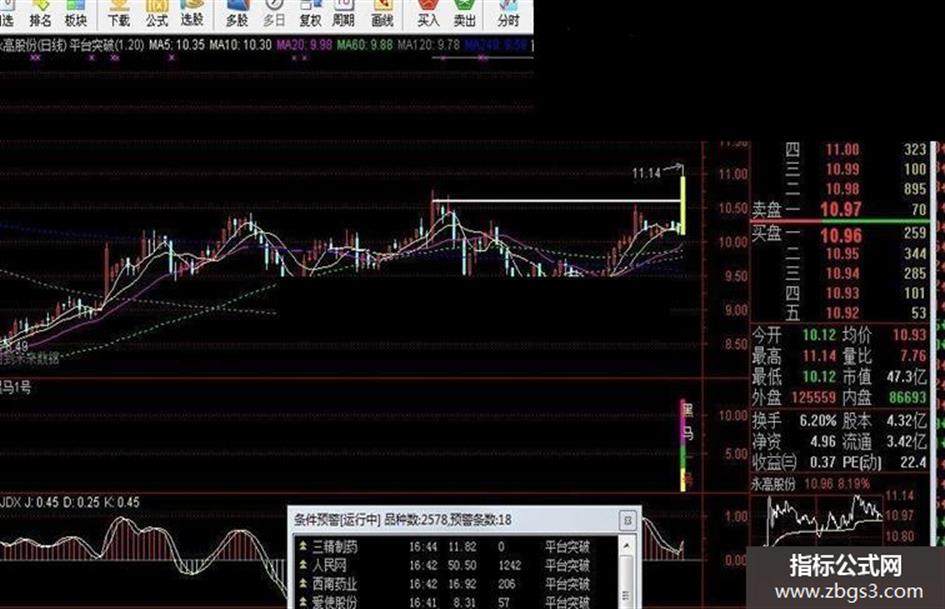
Task: Click buy-four price 10.93
Action: coord(842,294)
